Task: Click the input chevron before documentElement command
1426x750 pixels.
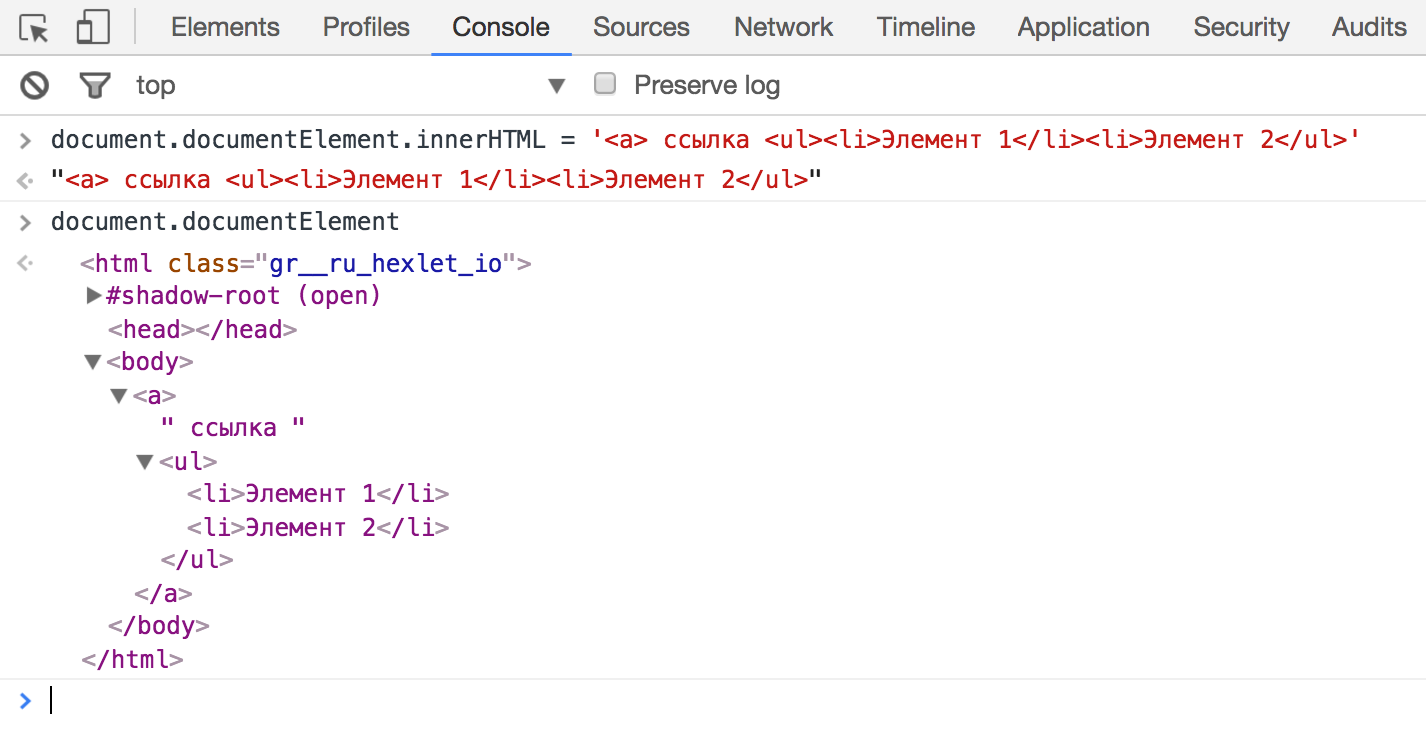Action: (25, 221)
